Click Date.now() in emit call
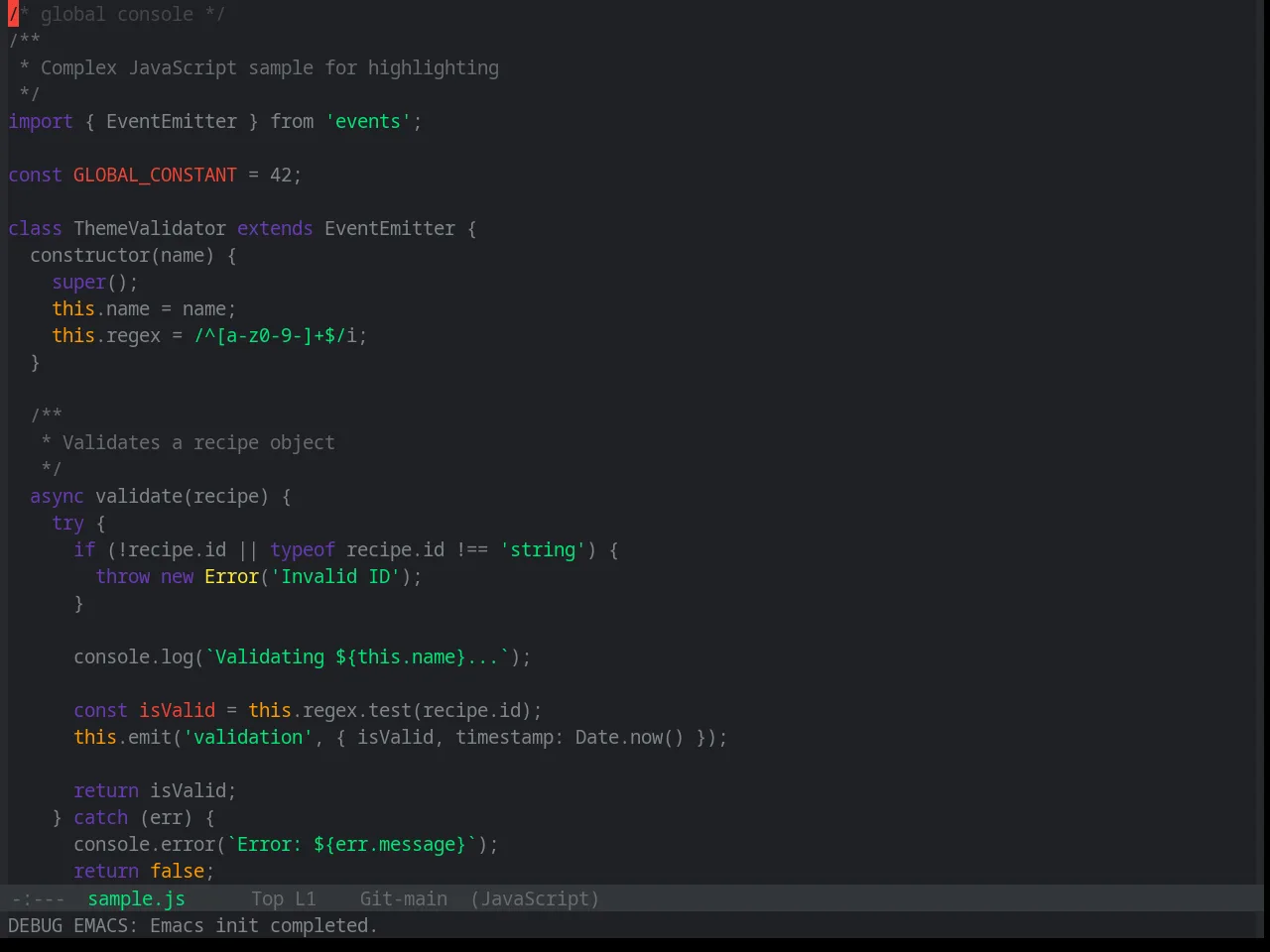 tap(629, 737)
